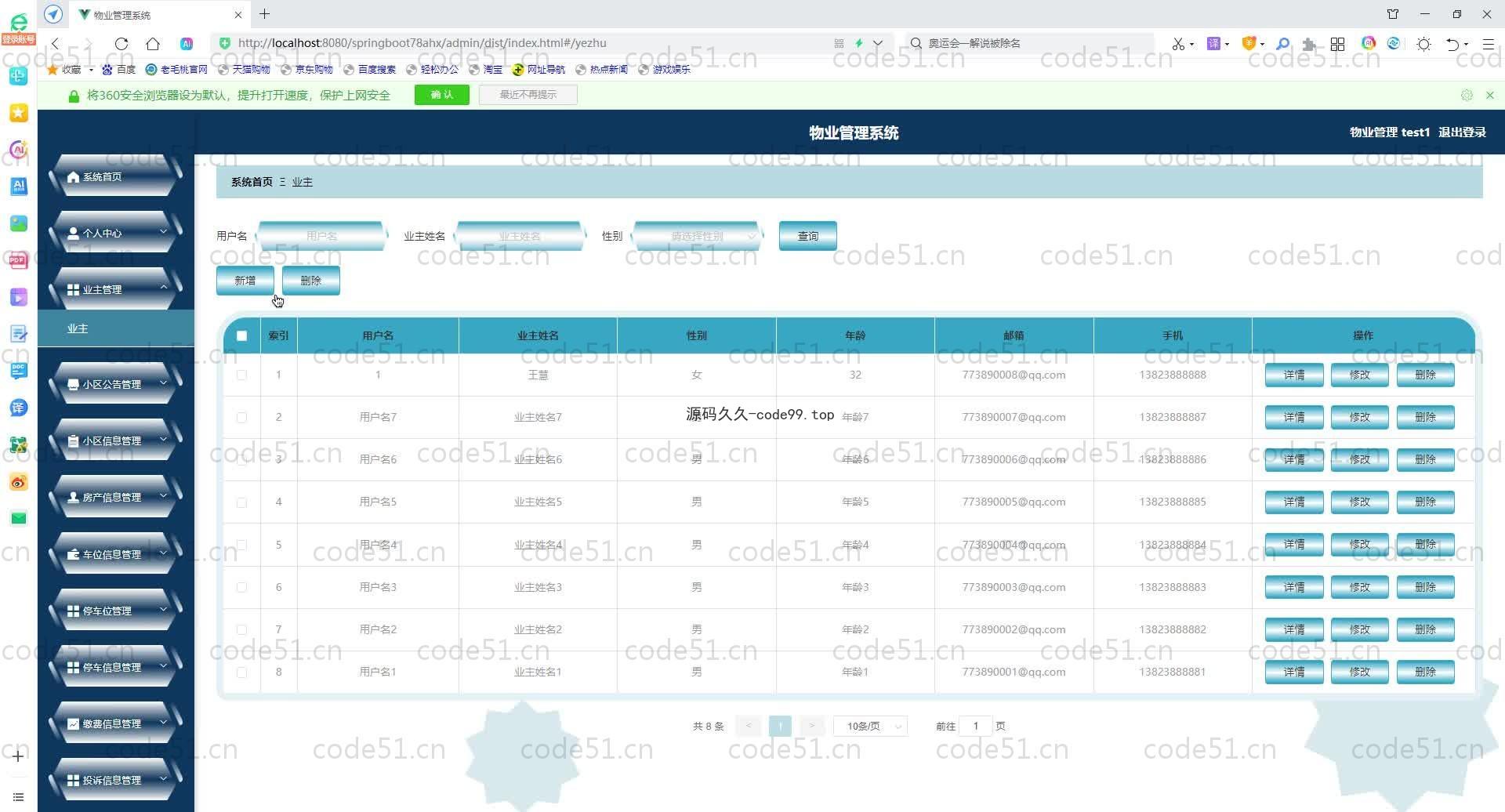Close the default browser notification bar

[1490, 95]
